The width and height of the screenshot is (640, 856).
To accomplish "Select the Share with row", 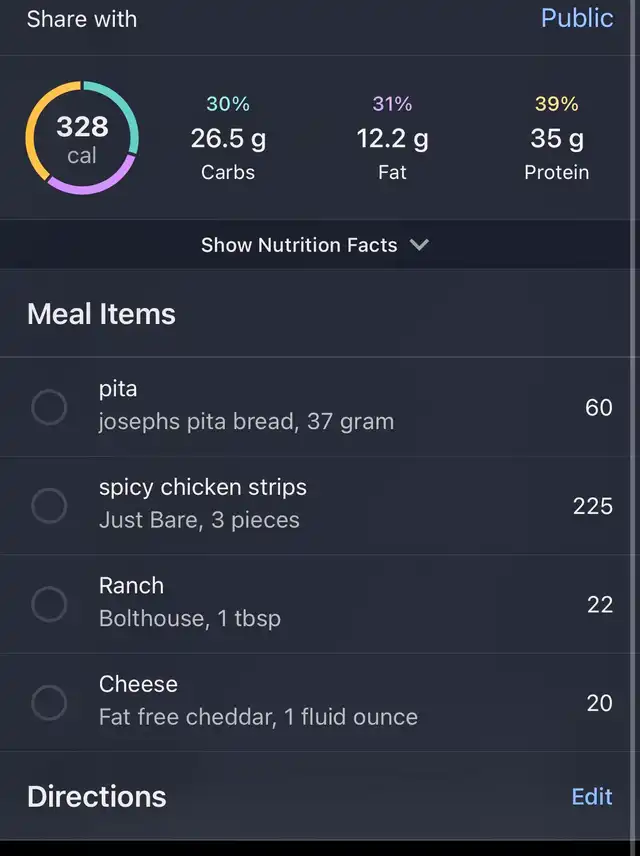I will tap(320, 19).
